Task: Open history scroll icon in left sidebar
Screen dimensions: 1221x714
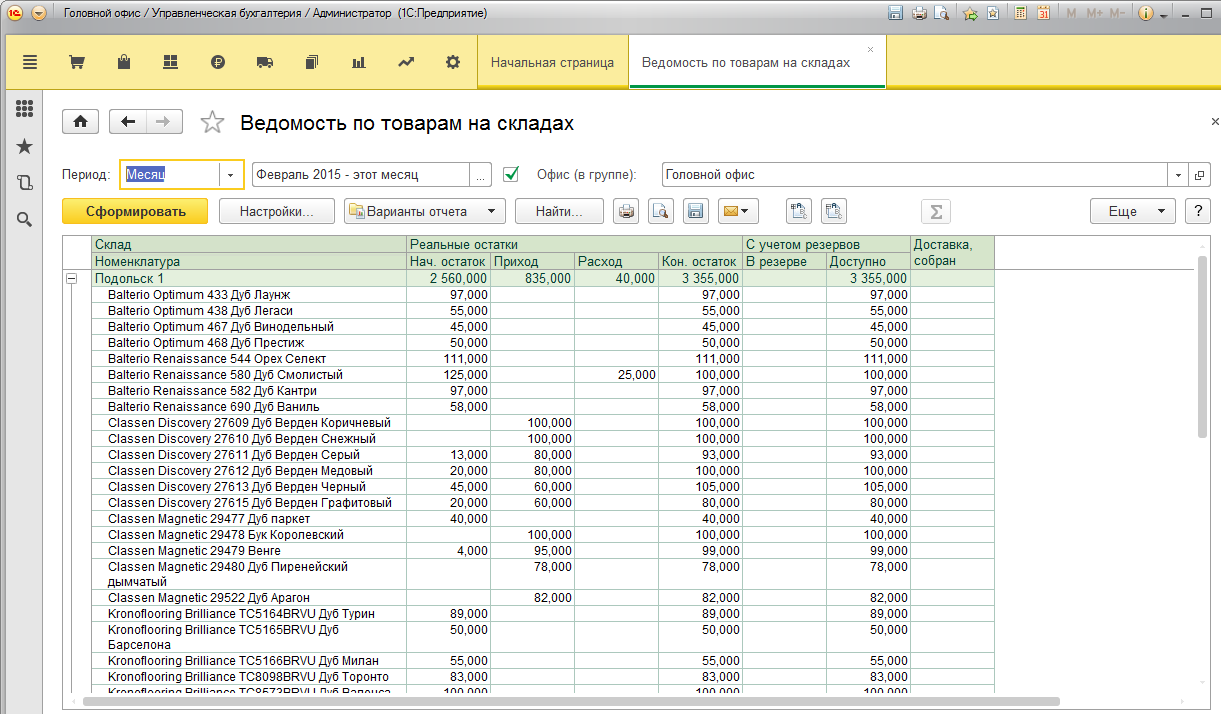Action: click(x=25, y=183)
